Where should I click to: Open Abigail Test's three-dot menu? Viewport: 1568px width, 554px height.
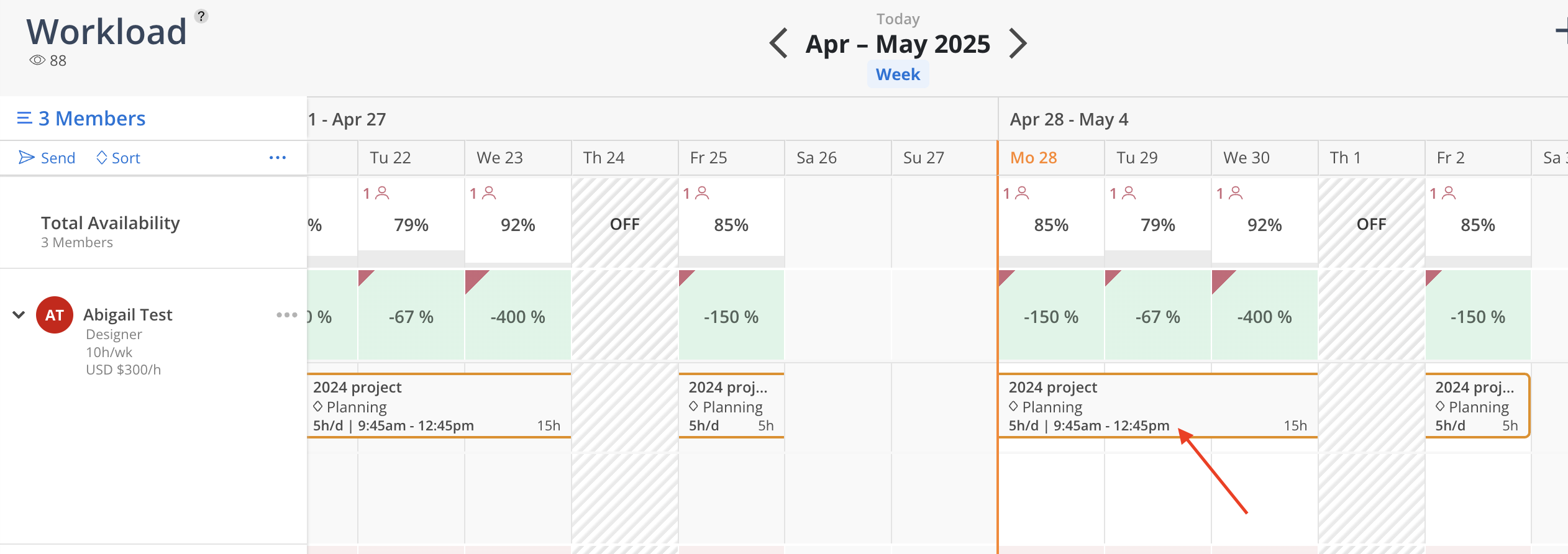click(287, 315)
